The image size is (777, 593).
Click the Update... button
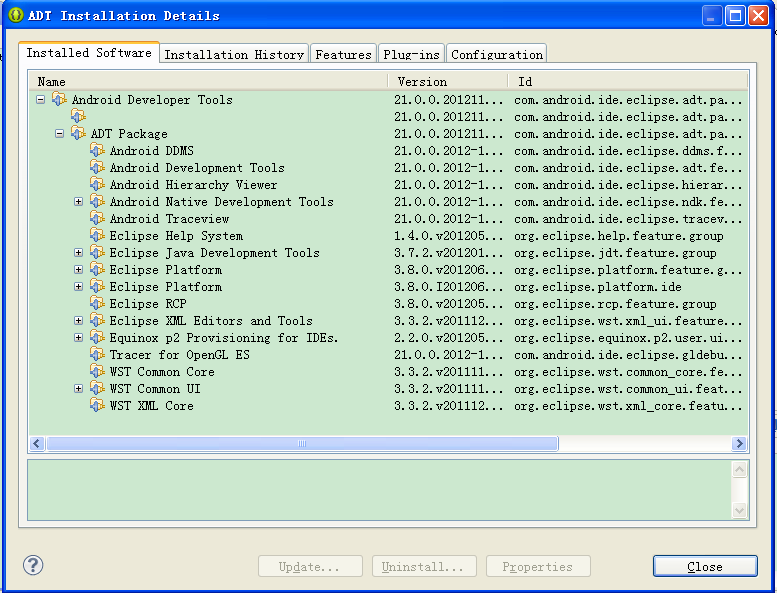[310, 566]
